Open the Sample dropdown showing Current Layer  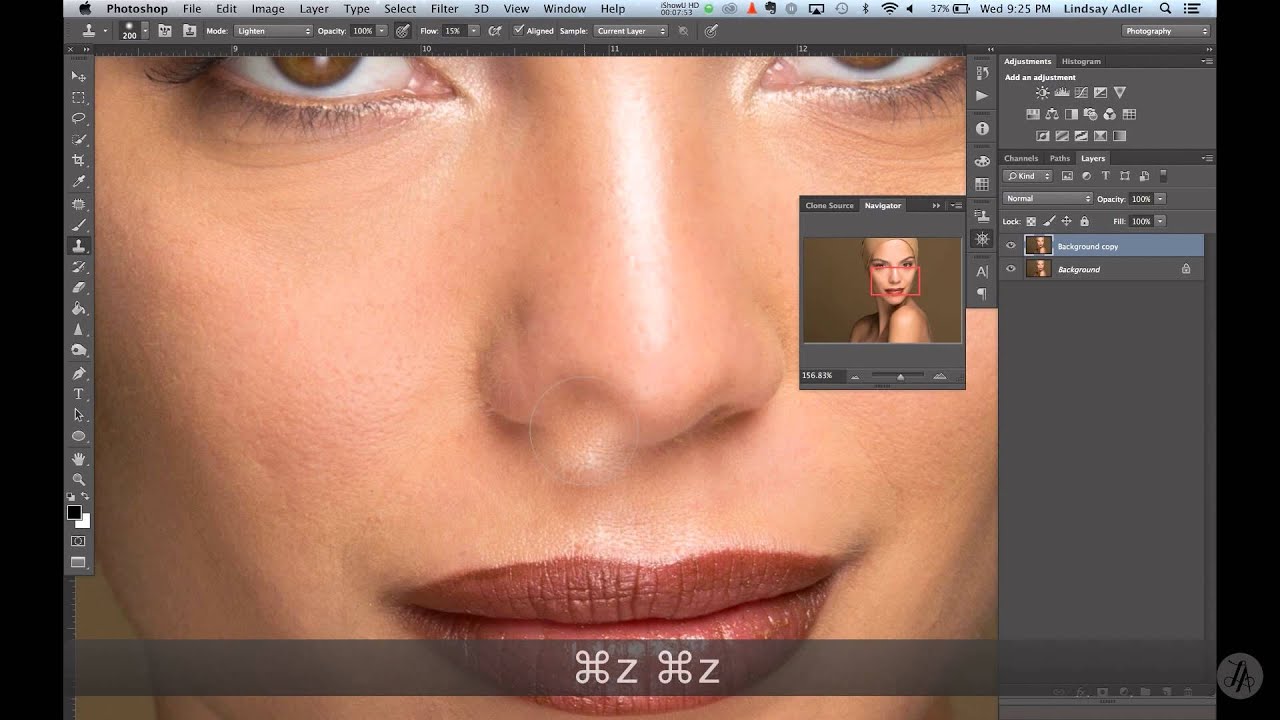[x=631, y=31]
